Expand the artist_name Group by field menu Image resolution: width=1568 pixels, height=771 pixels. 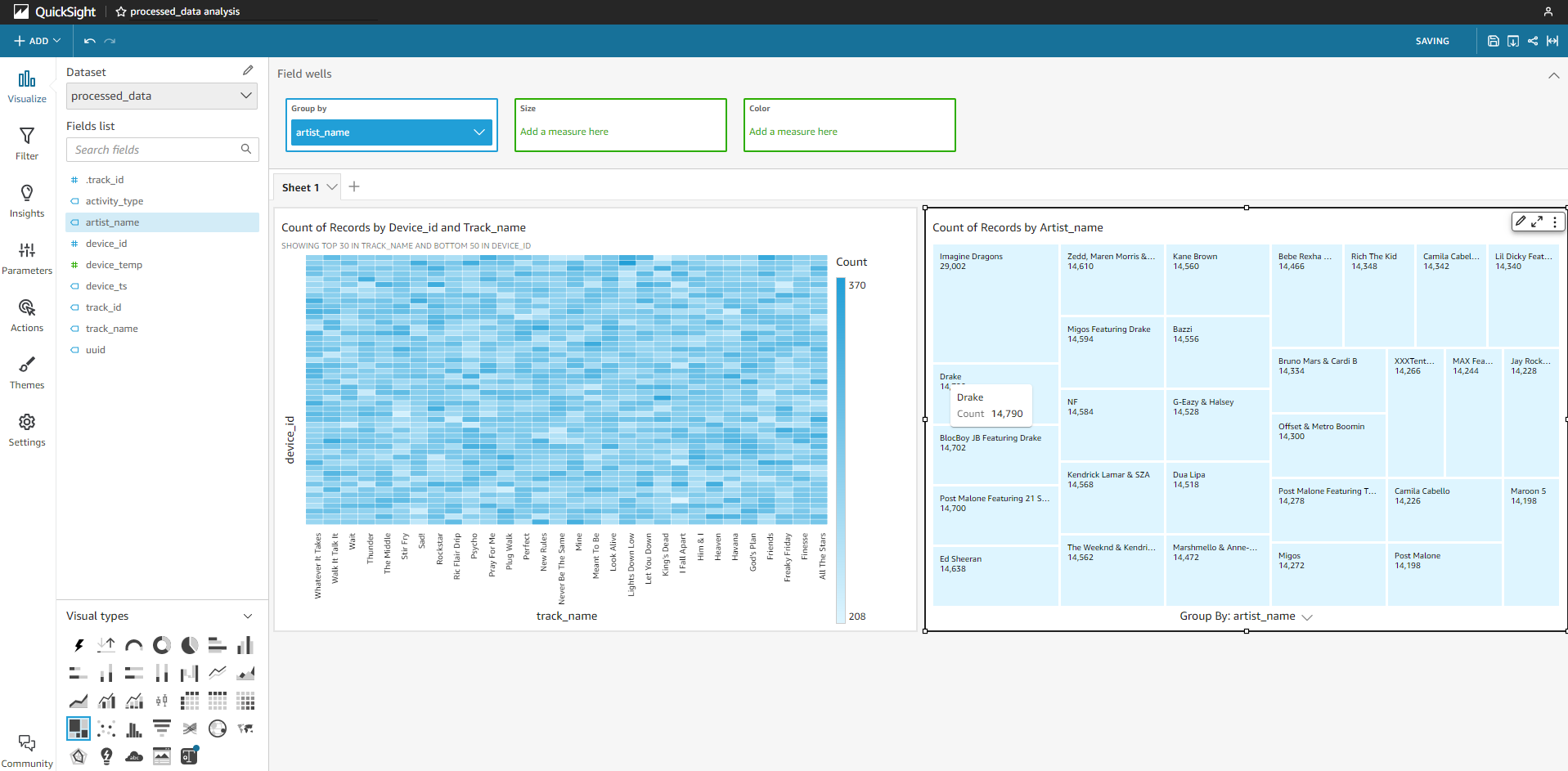pos(479,132)
